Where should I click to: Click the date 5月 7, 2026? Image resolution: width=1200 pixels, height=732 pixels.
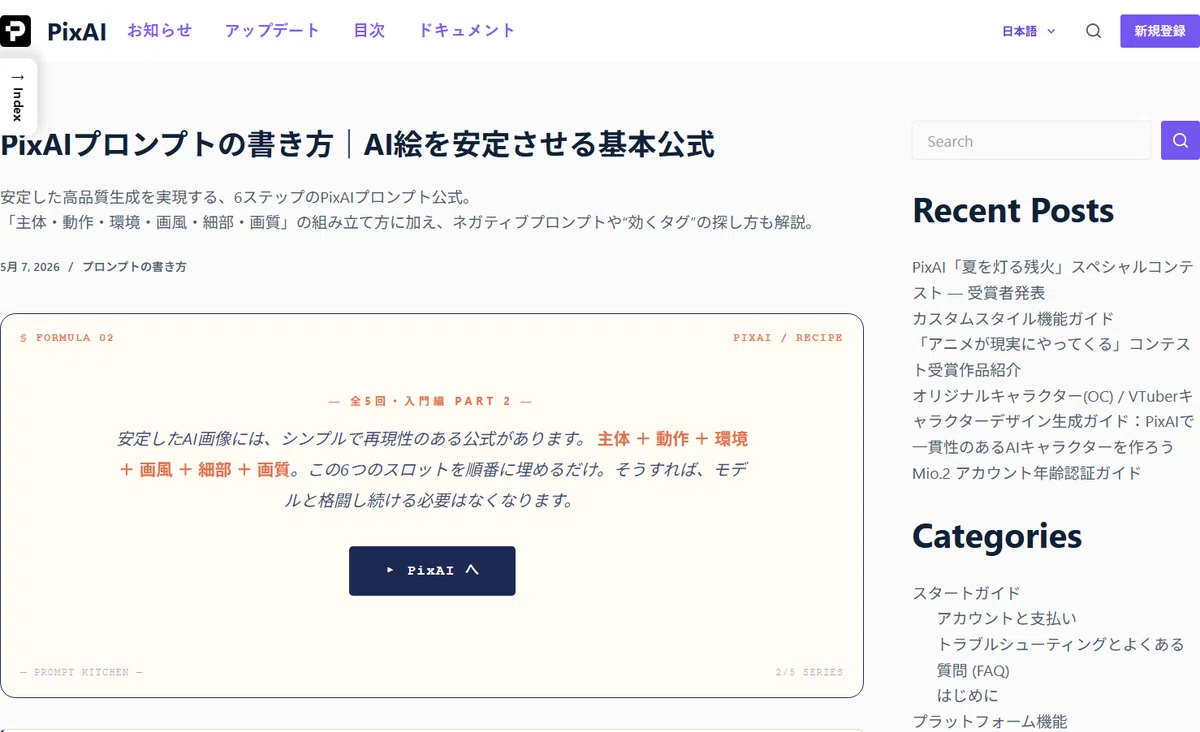tap(30, 267)
